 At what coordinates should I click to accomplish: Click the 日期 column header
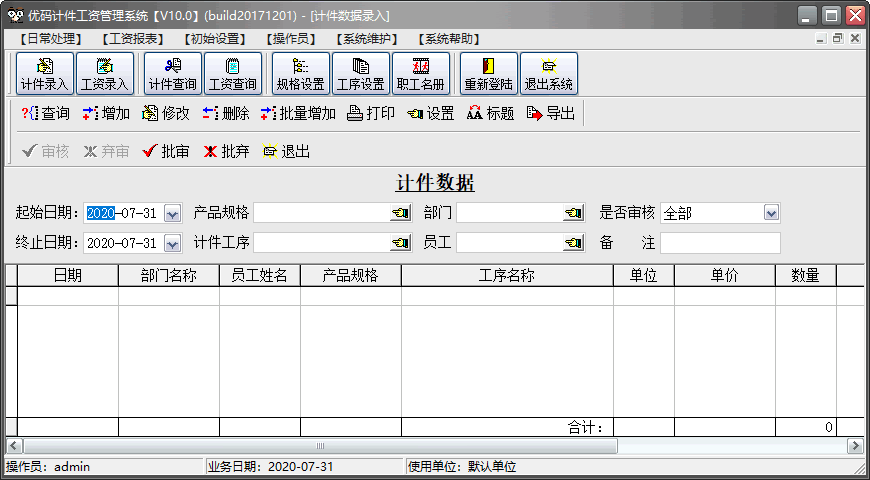pyautogui.click(x=68, y=276)
